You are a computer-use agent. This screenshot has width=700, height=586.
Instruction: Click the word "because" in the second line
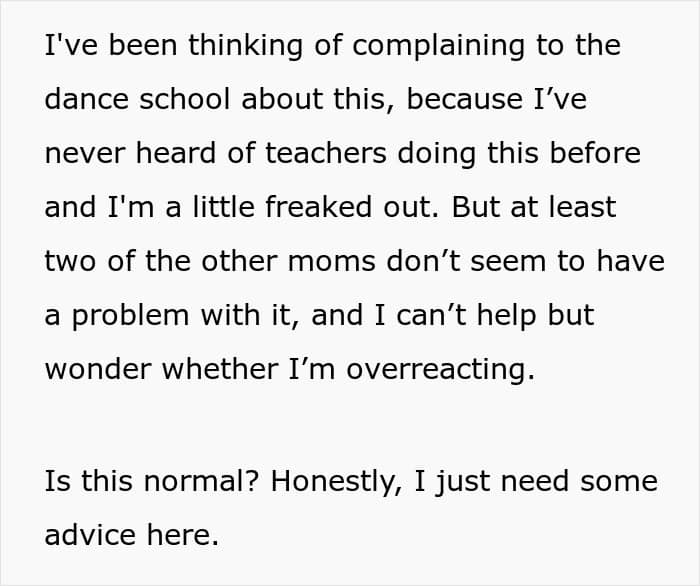tap(465, 98)
